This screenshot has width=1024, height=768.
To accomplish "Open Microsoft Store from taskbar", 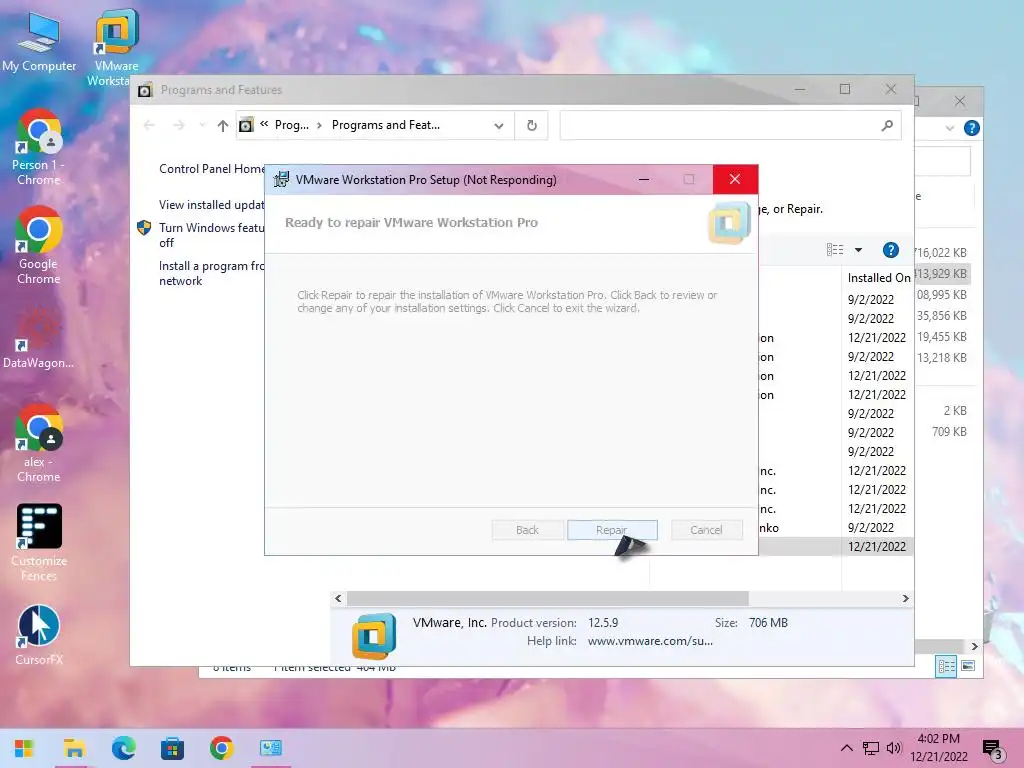I will click(x=172, y=748).
